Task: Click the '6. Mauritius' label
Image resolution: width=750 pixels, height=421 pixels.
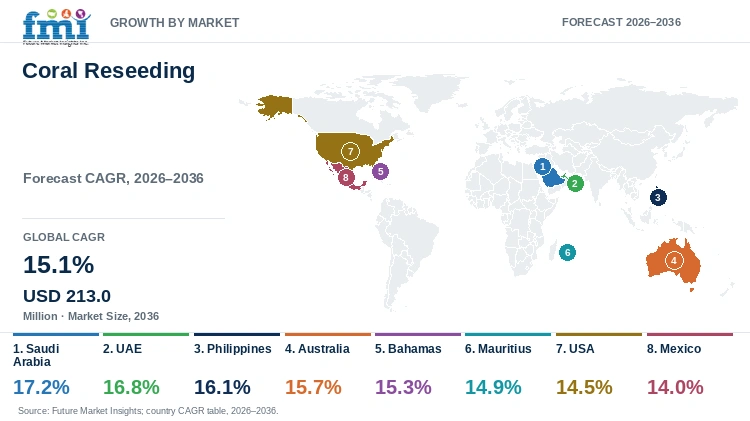Action: pos(498,349)
